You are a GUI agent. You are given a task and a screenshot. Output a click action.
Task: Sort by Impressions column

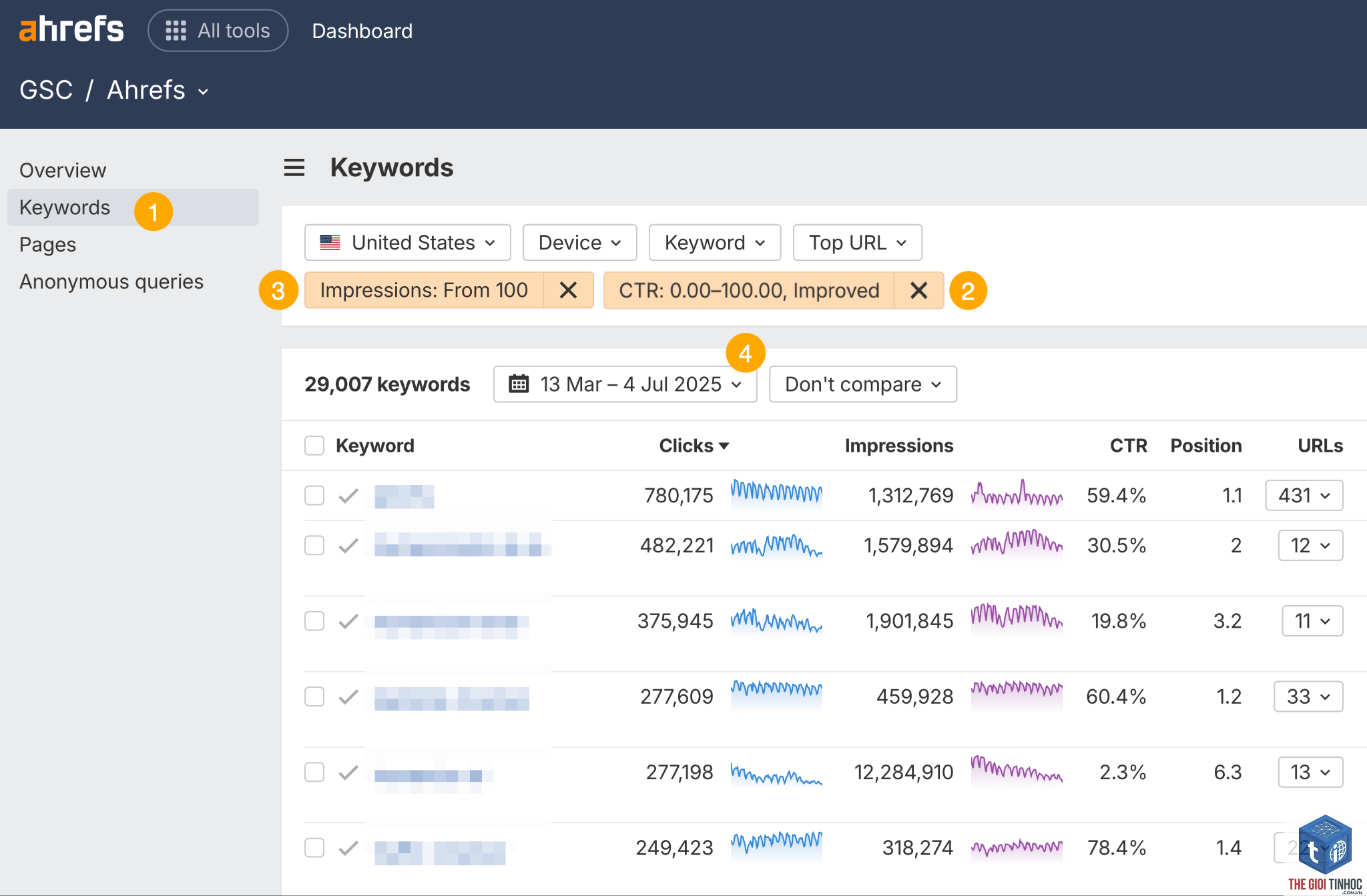898,446
